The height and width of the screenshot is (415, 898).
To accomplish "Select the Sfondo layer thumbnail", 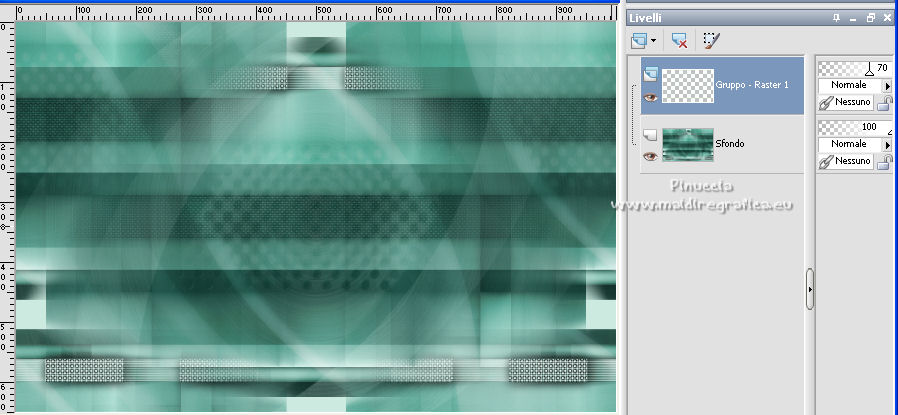I will (688, 145).
